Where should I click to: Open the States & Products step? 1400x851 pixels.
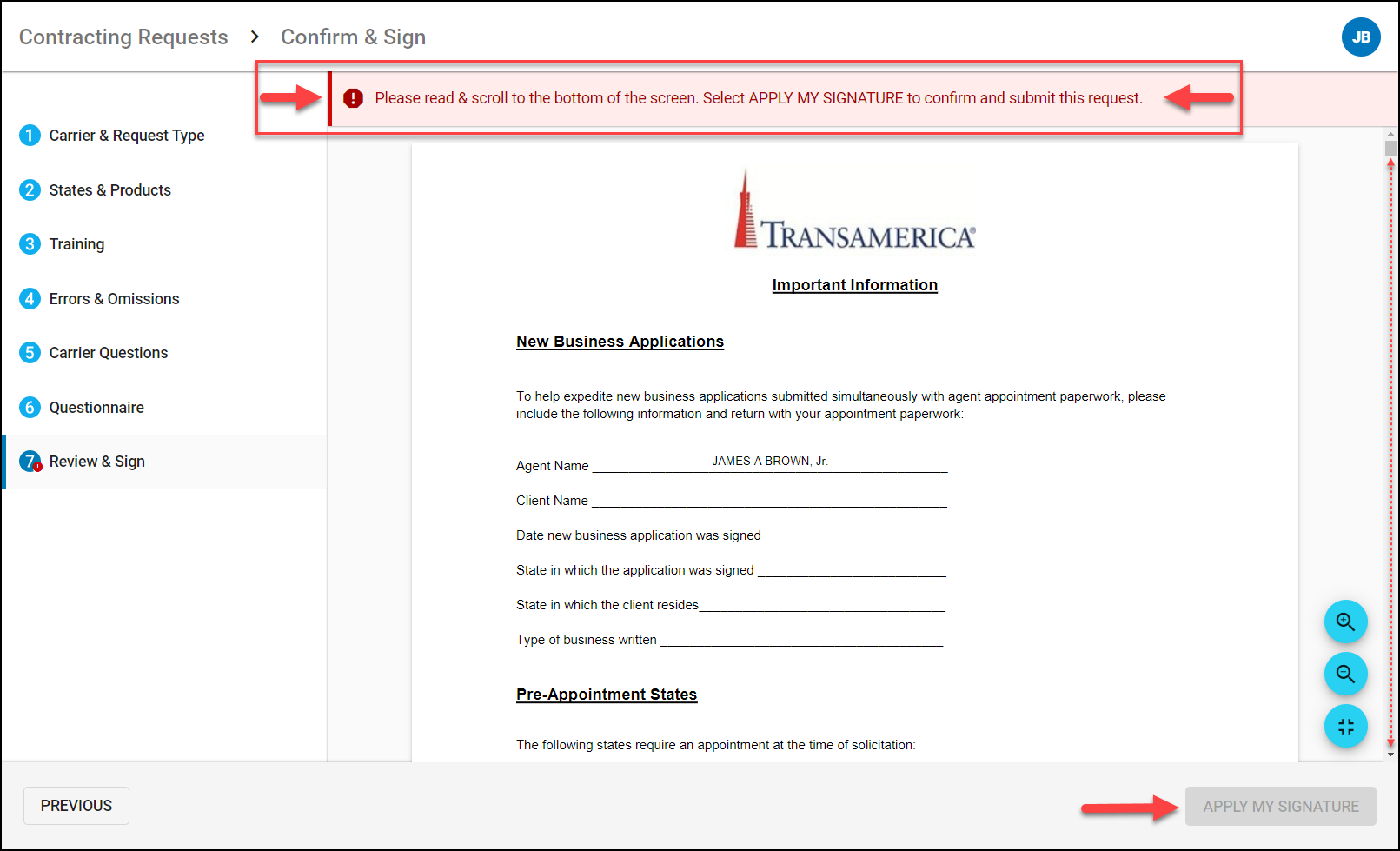click(x=109, y=190)
